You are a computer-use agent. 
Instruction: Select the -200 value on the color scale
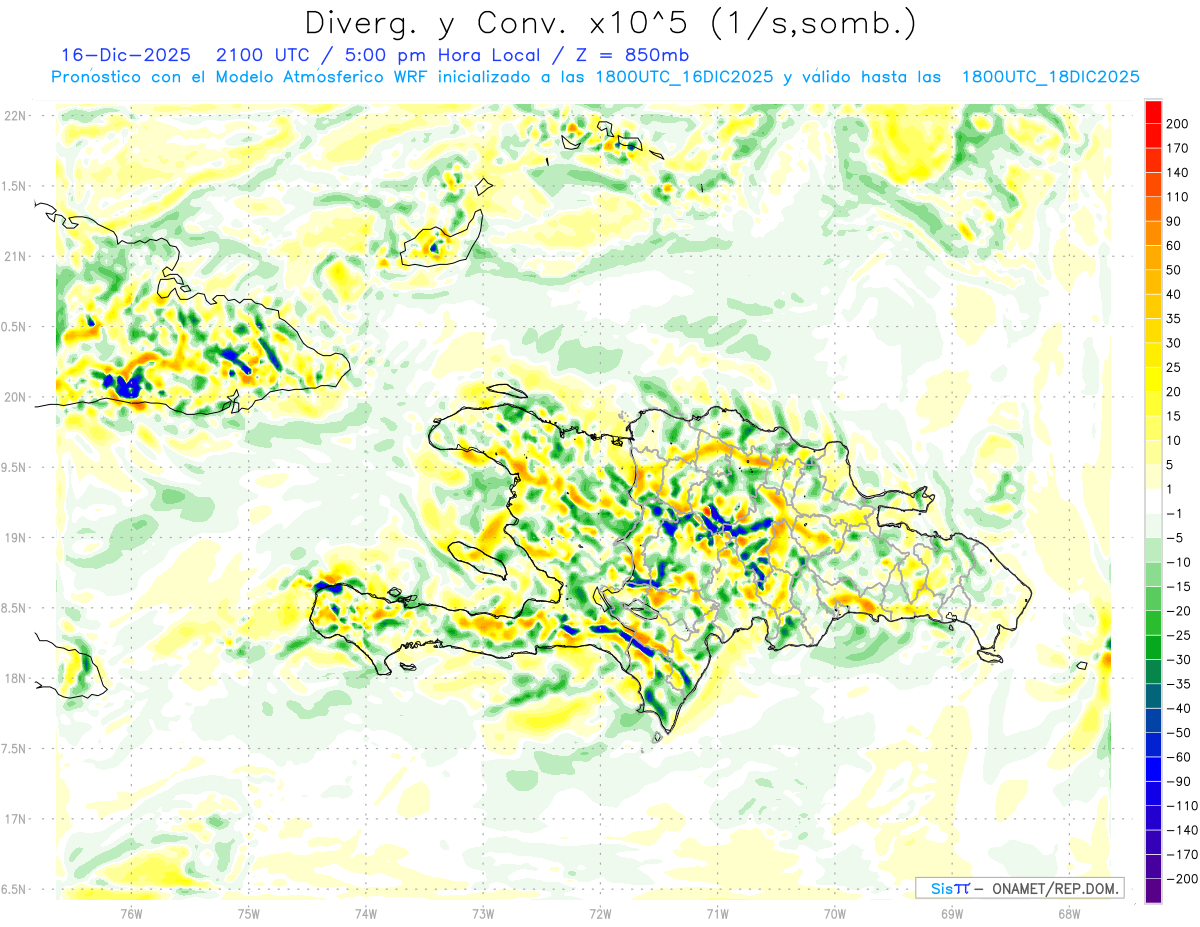coord(1184,879)
